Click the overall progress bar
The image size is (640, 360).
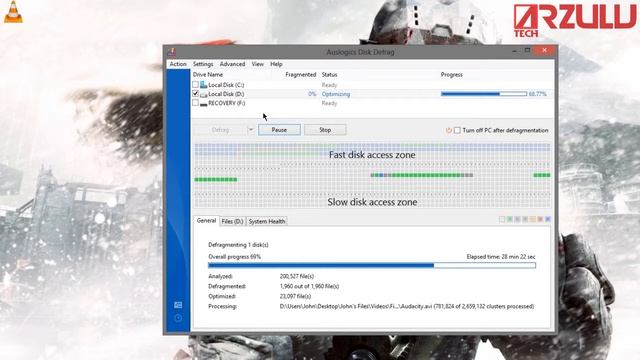pos(372,266)
